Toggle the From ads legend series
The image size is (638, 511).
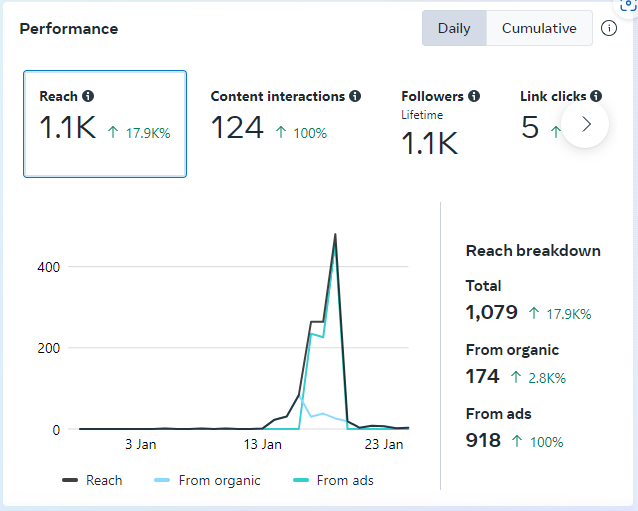tap(333, 480)
